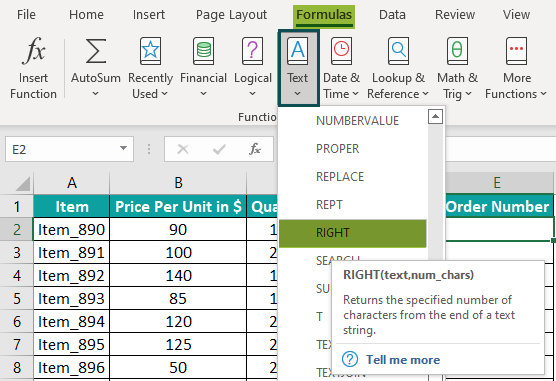Open the Logical functions question-mark icon
Viewport: 556px width, 381px height.
252,51
